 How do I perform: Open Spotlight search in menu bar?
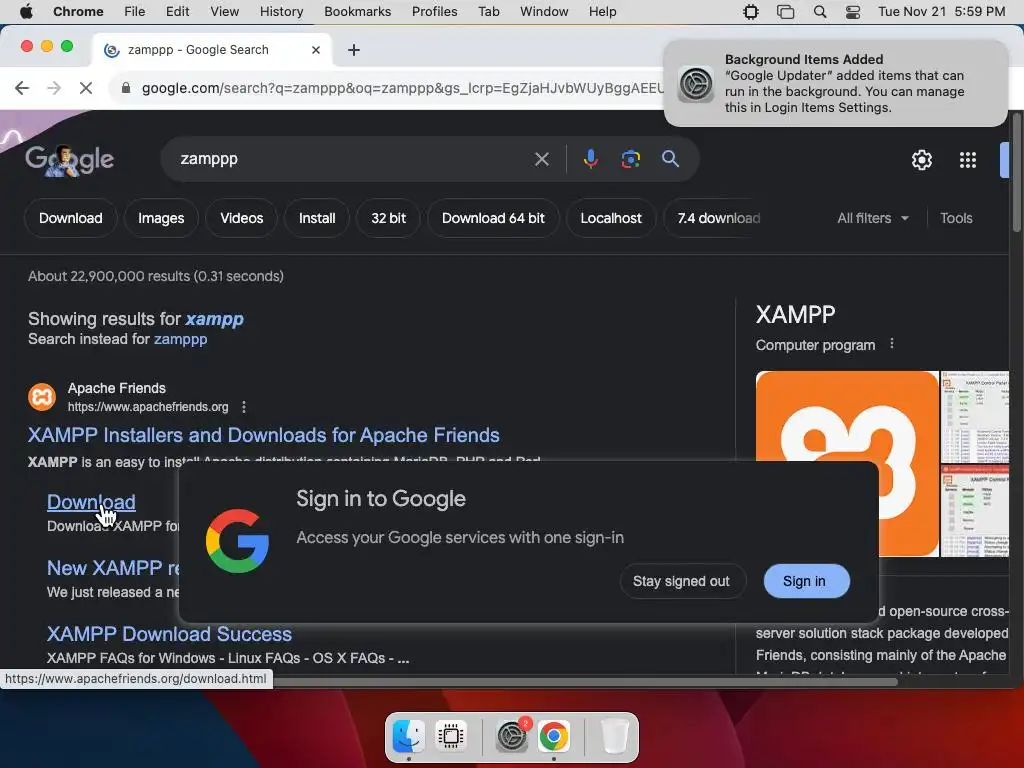click(820, 11)
